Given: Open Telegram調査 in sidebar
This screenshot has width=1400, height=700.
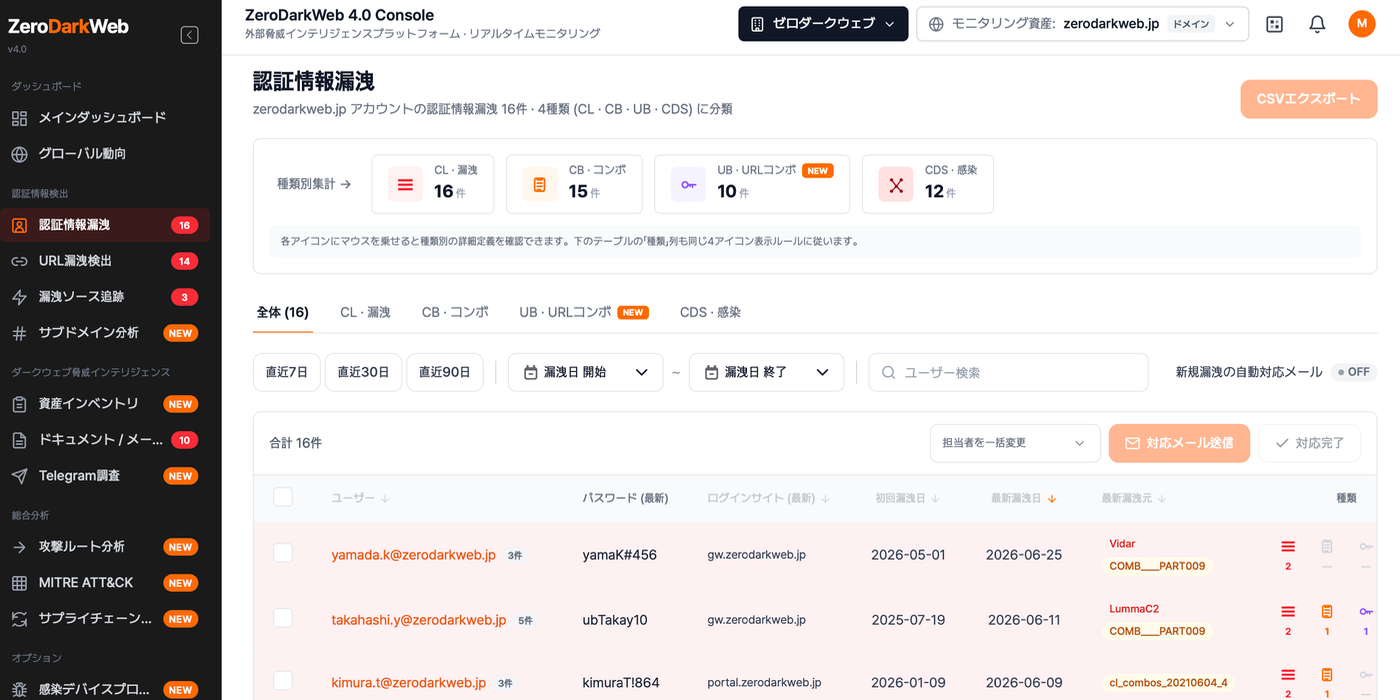Looking at the screenshot, I should [105, 476].
